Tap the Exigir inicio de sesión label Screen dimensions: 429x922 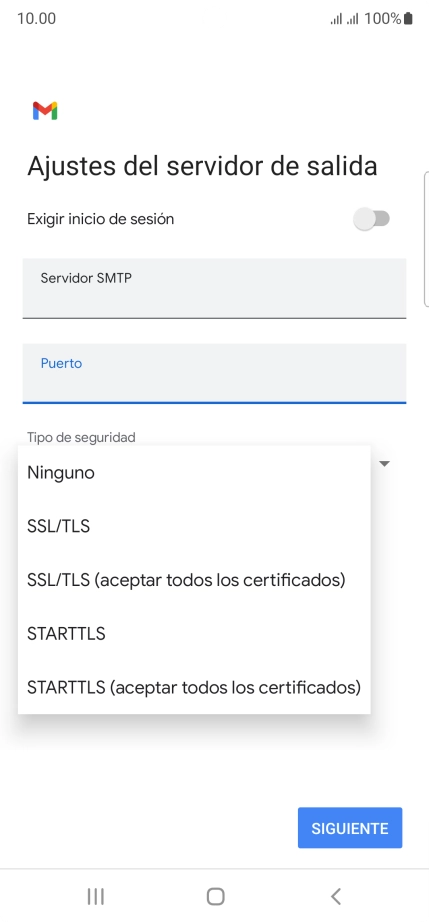pos(100,219)
